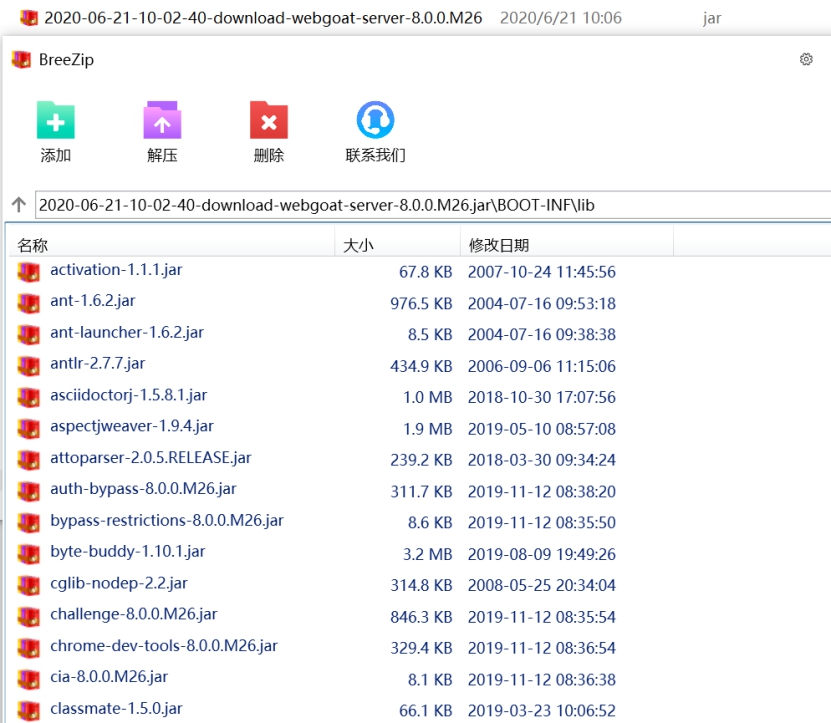
Task: Select jar icon of cia-8.0.0.M26.jar
Action: pyautogui.click(x=29, y=679)
